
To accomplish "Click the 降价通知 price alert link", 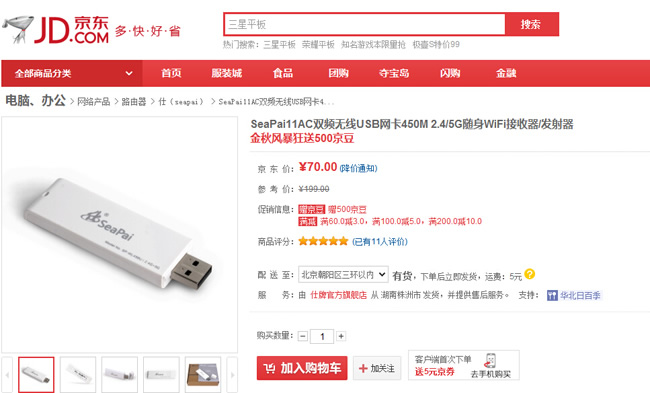I will tap(358, 168).
